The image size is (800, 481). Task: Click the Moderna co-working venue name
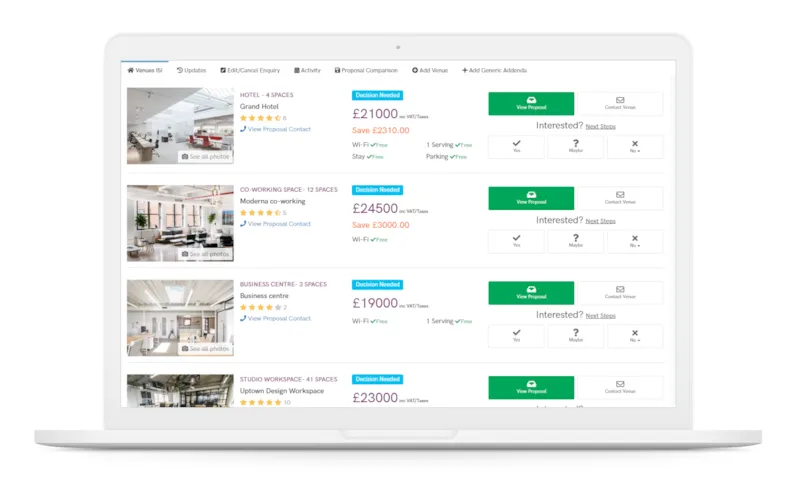click(x=272, y=201)
